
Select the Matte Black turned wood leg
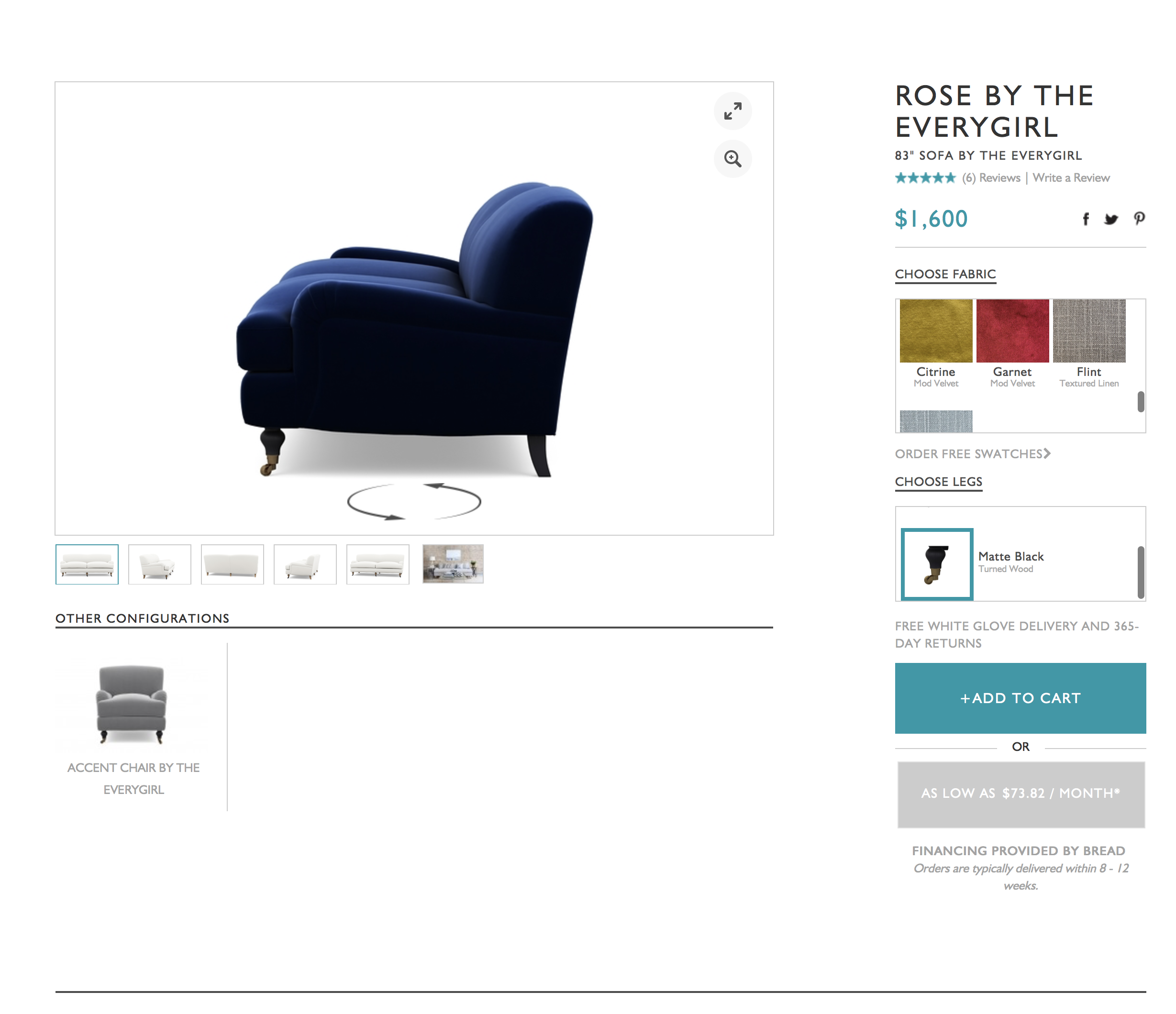tap(938, 564)
